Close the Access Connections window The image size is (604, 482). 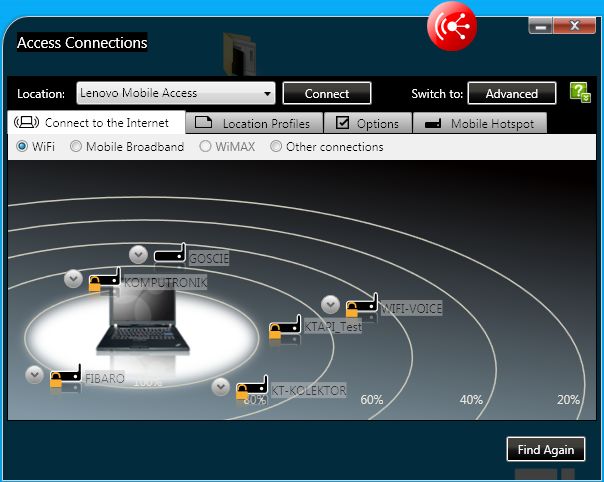coord(574,26)
